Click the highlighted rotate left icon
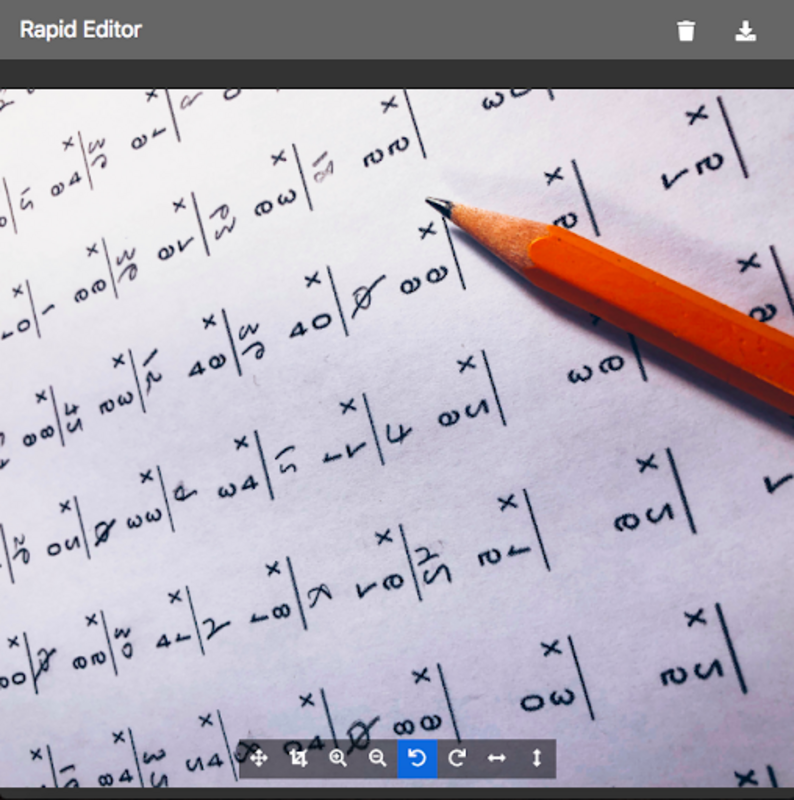 pyautogui.click(x=417, y=758)
